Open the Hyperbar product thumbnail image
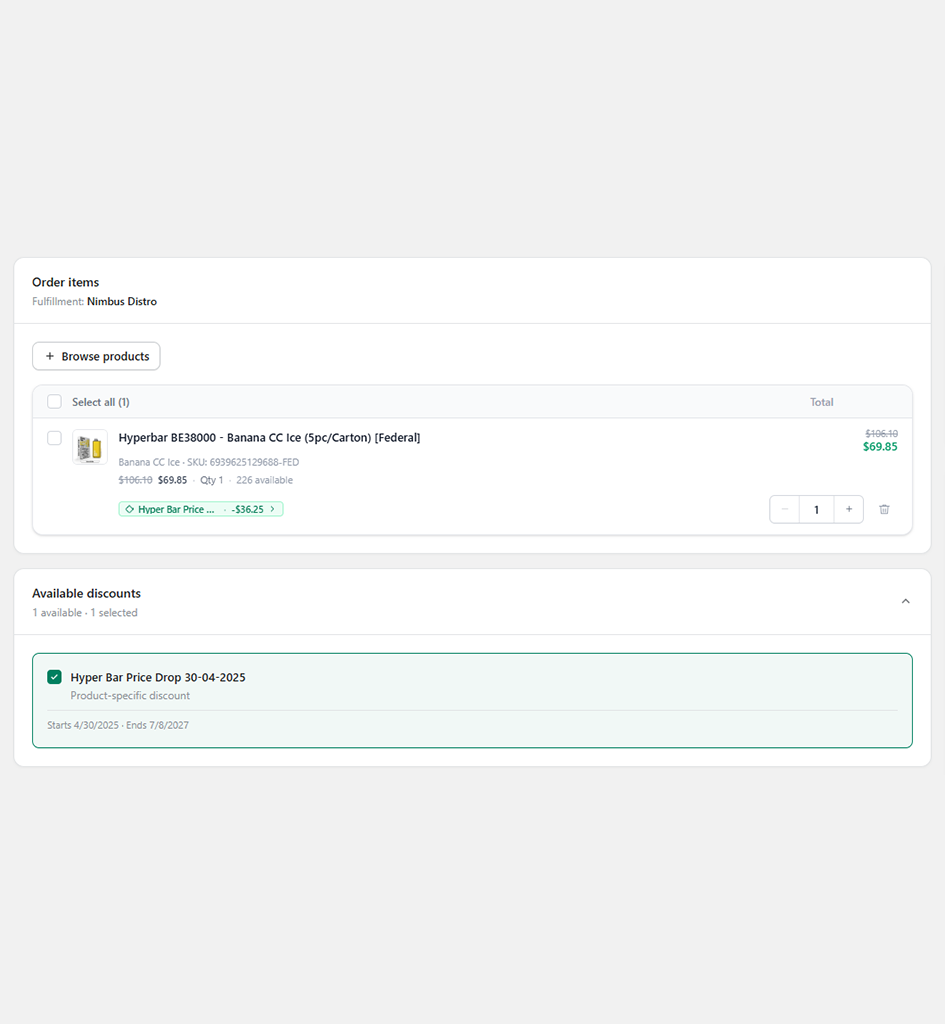945x1024 pixels. click(x=90, y=447)
